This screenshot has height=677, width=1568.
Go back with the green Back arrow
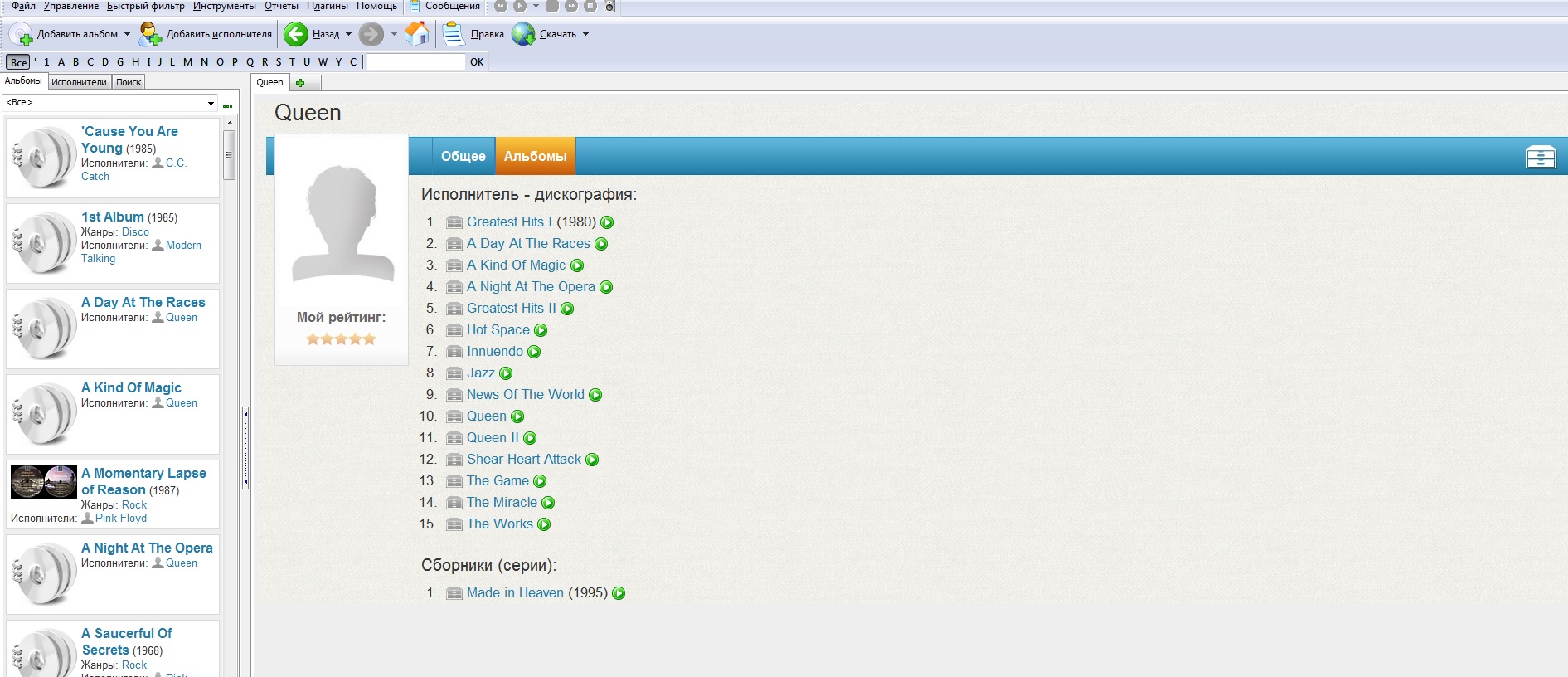[x=295, y=34]
